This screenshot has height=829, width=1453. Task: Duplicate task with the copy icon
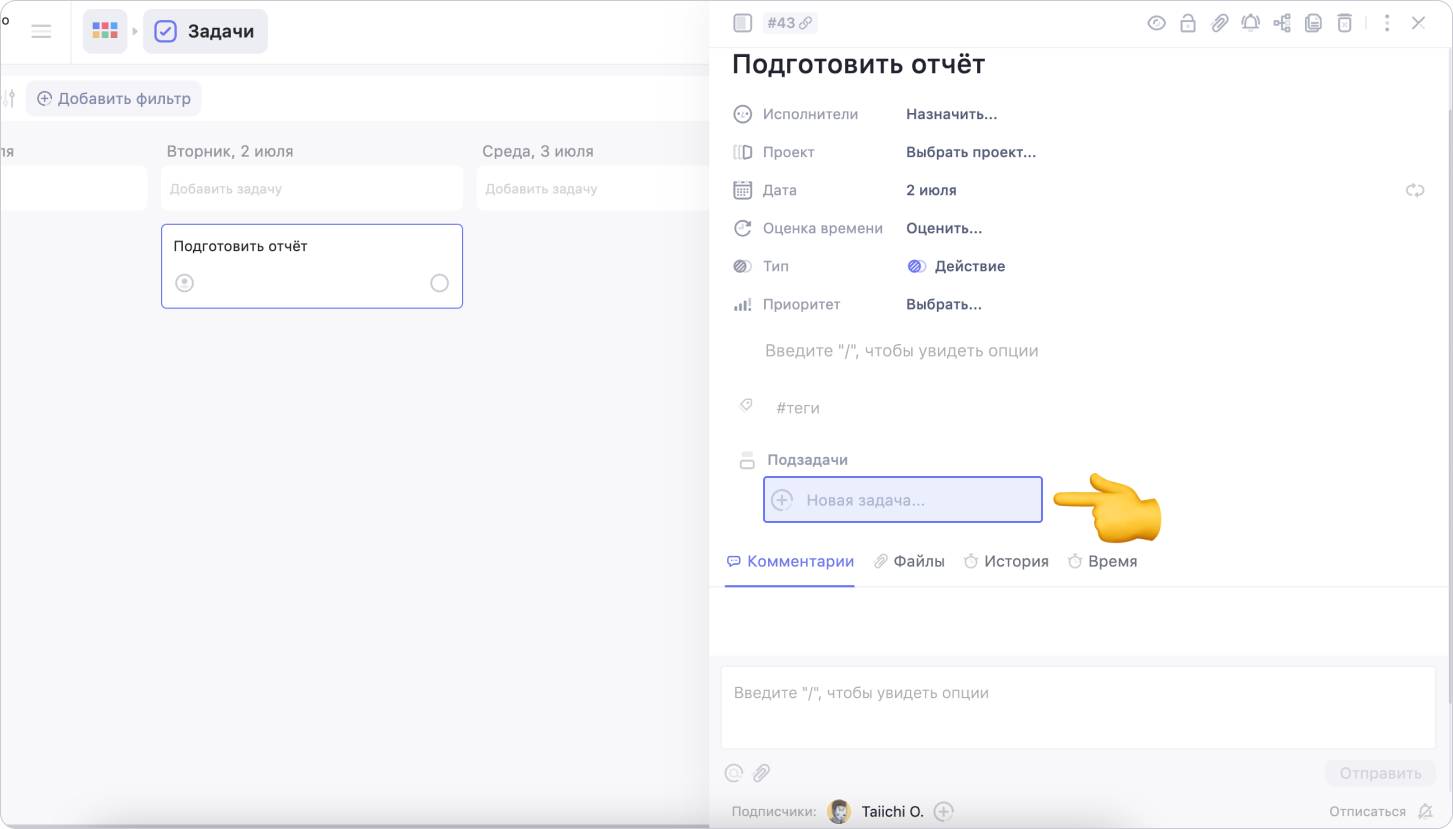pyautogui.click(x=1313, y=23)
